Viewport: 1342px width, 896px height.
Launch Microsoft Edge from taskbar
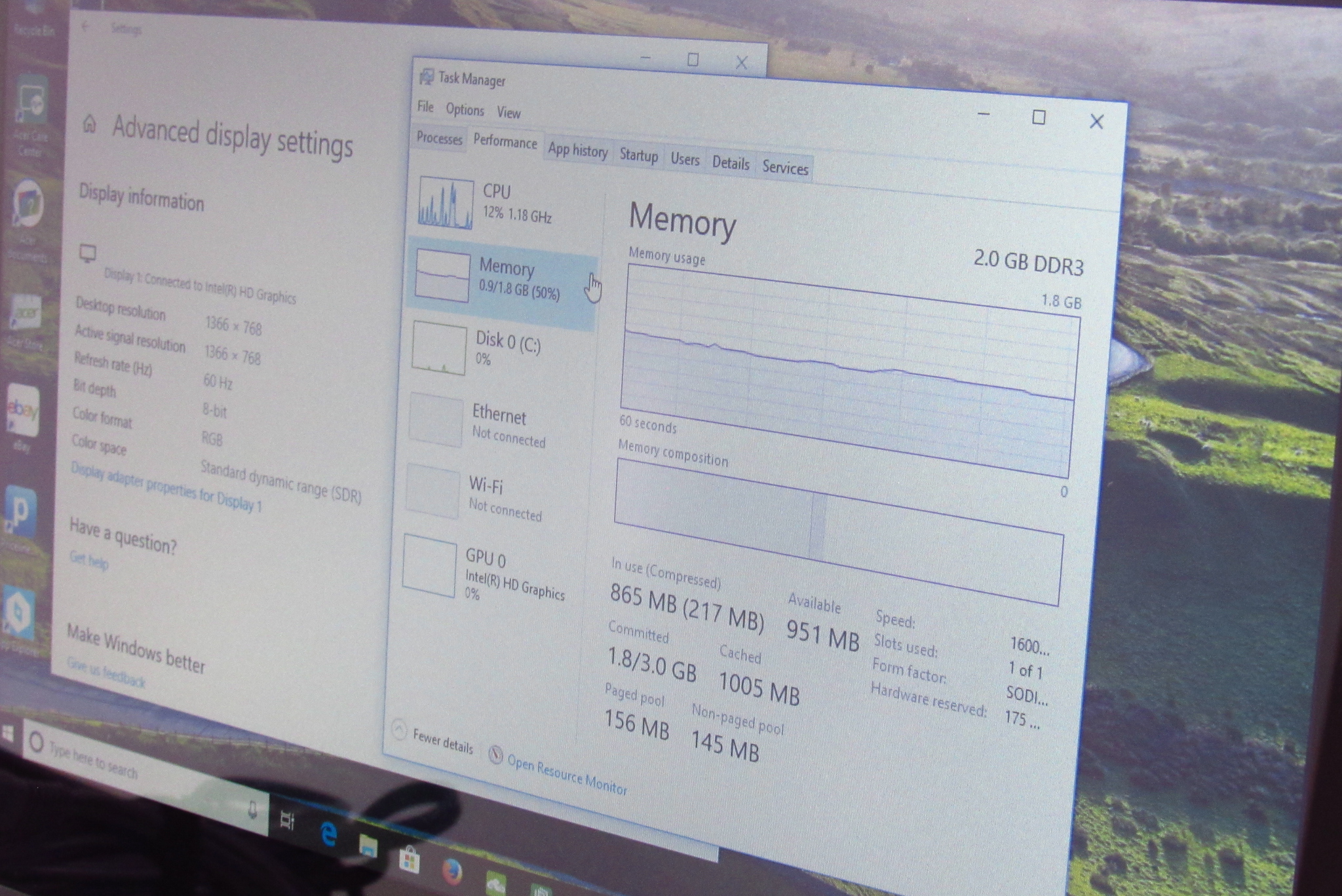(328, 834)
